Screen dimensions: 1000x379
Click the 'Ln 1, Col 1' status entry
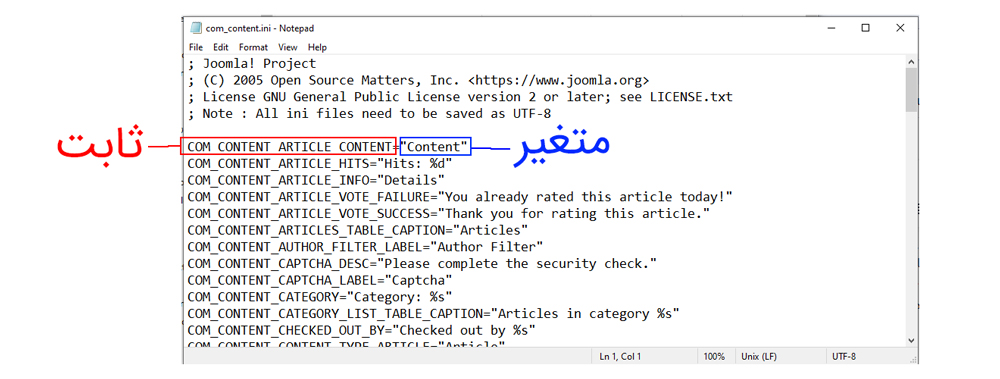pyautogui.click(x=620, y=357)
